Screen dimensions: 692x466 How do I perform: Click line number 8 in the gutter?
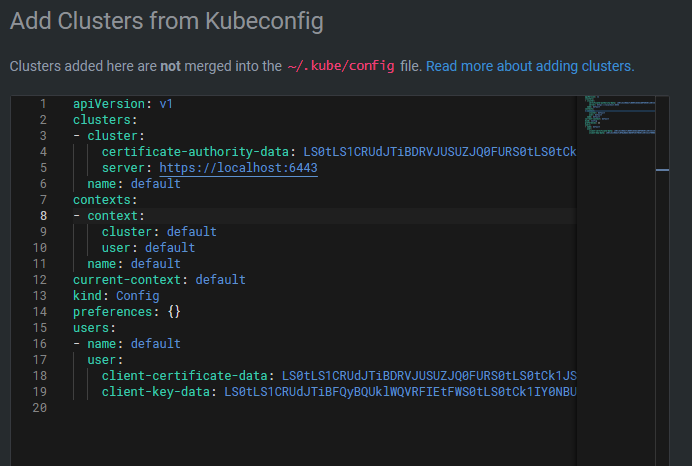43,216
